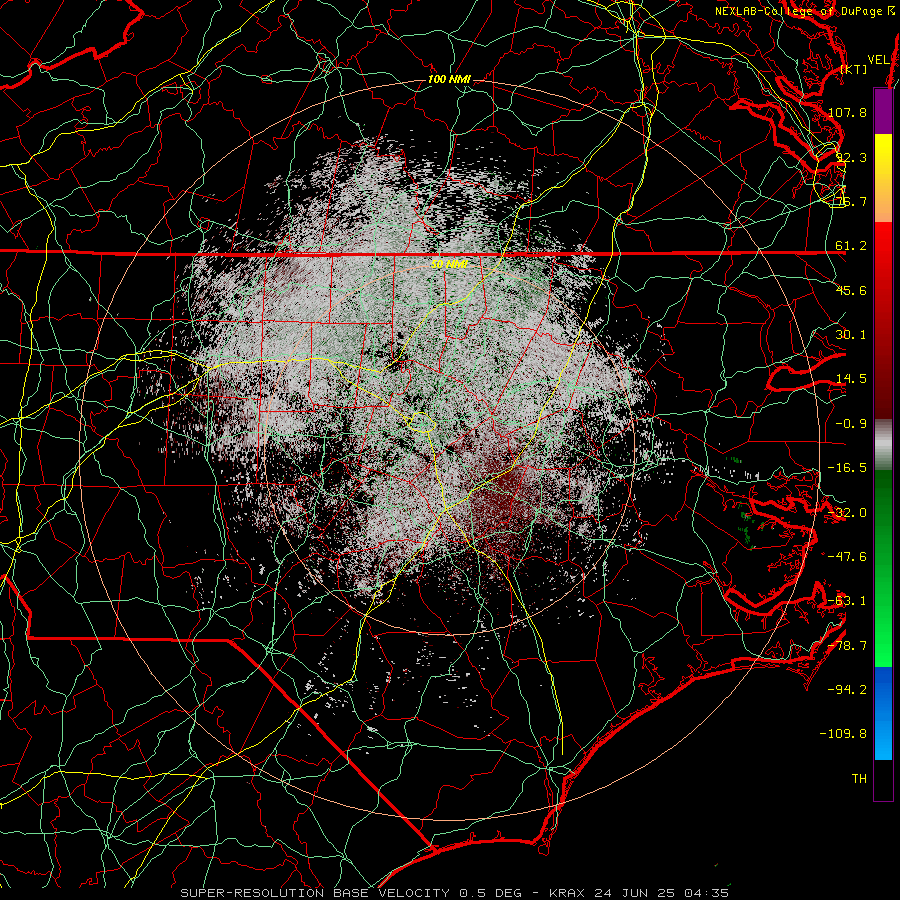Click the 45.6 velocity scale value
This screenshot has height=900, width=900.
pos(851,290)
